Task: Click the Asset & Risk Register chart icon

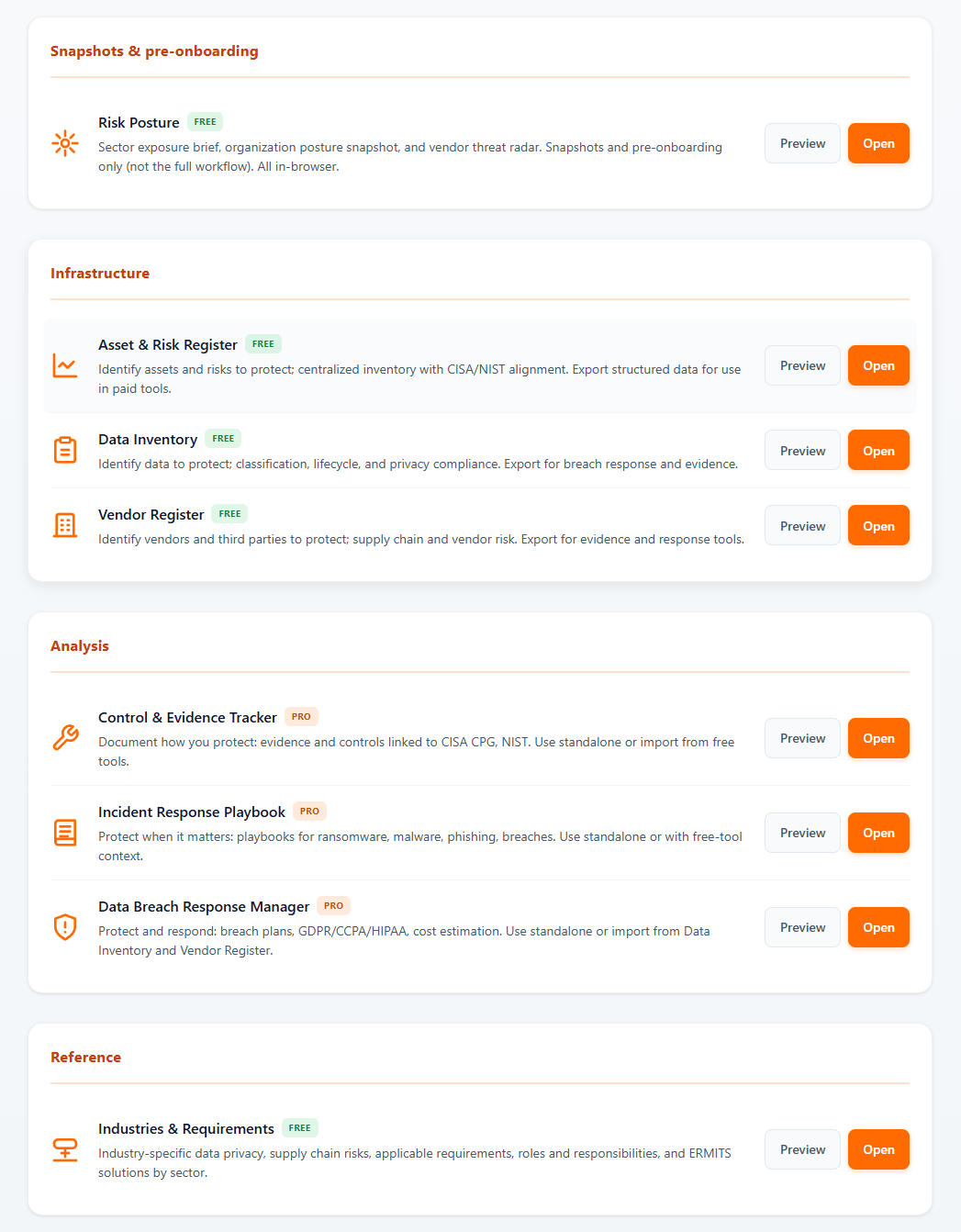Action: [65, 365]
